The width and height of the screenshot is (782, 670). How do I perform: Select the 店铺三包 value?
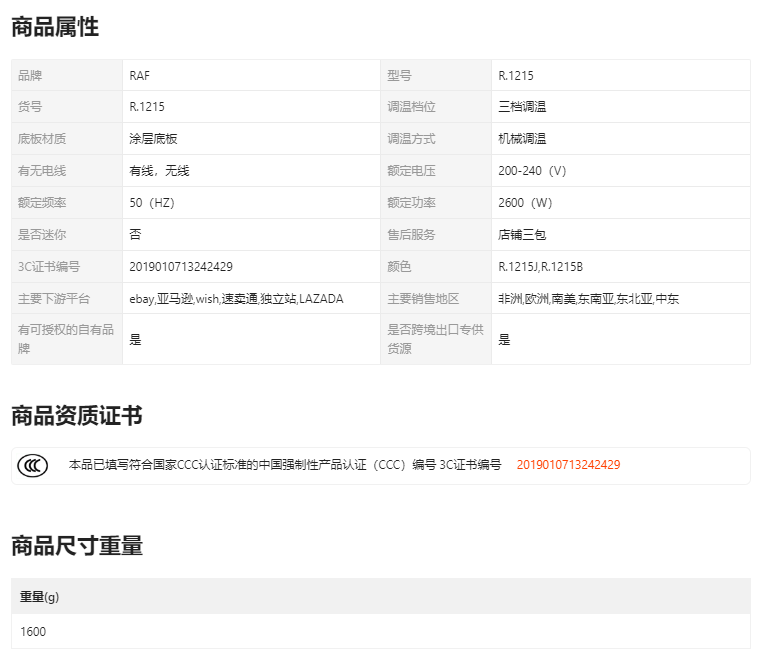pyautogui.click(x=522, y=234)
